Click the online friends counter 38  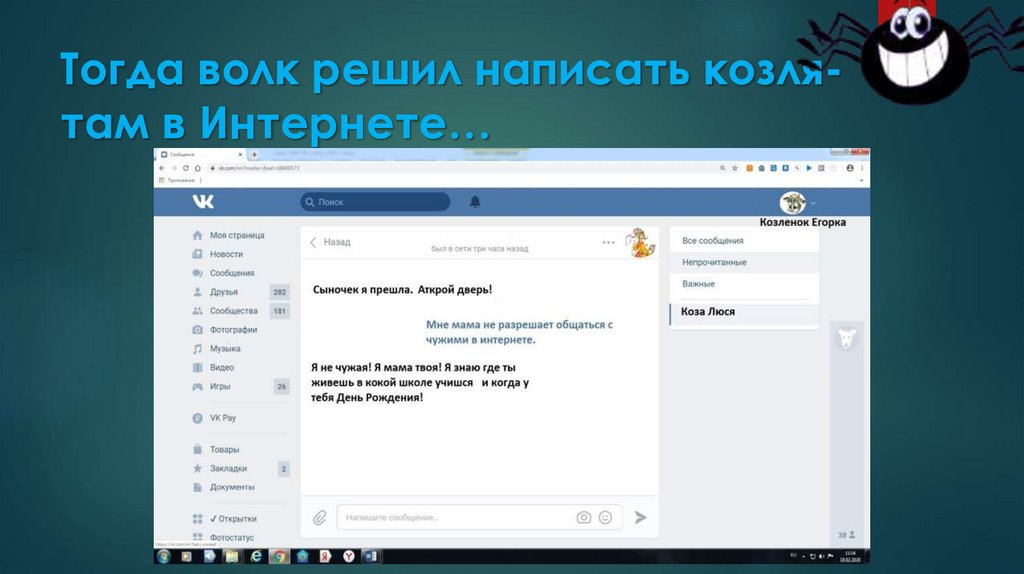846,535
